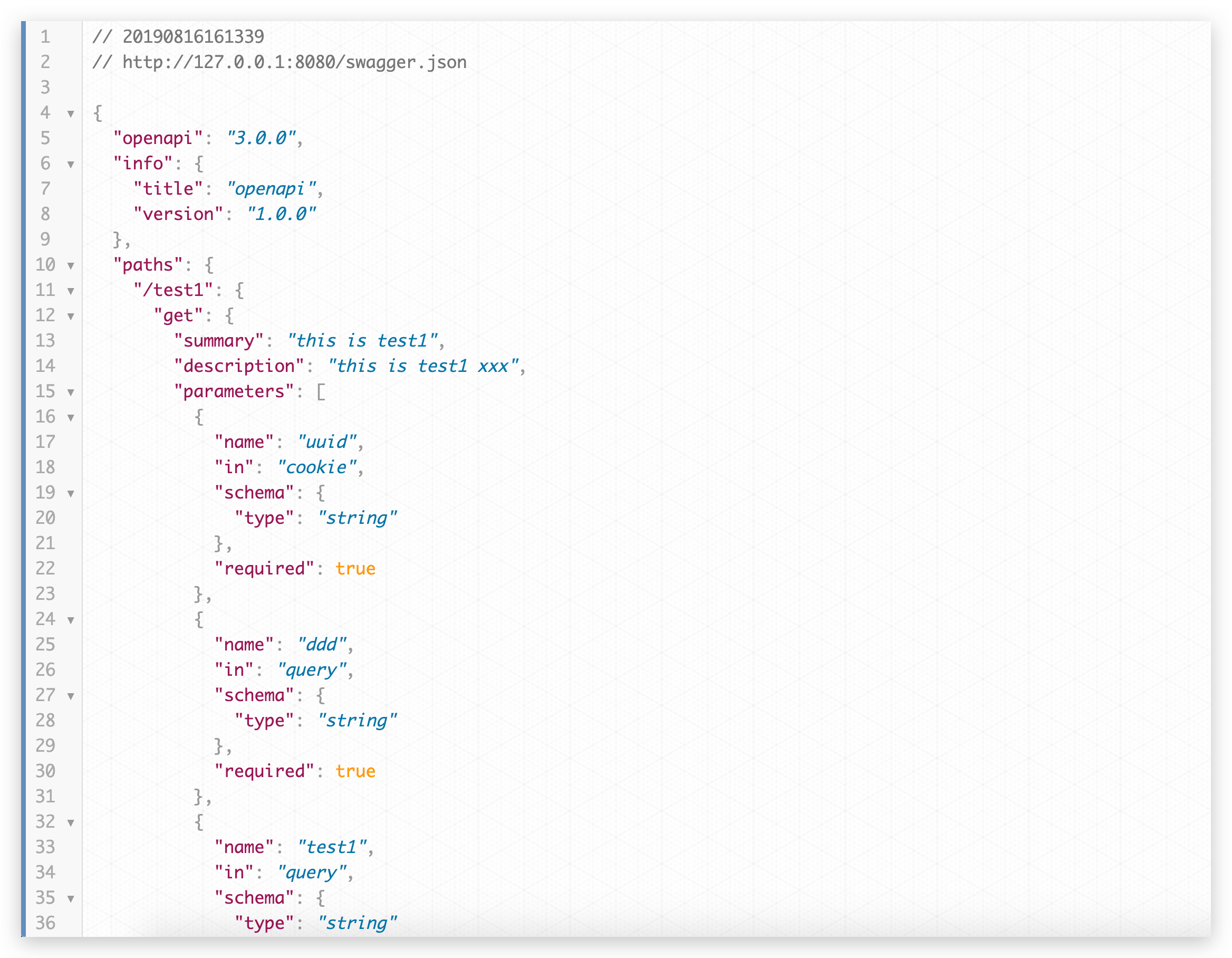Click the "cookie" value text
The width and height of the screenshot is (1232, 958).
(x=316, y=467)
